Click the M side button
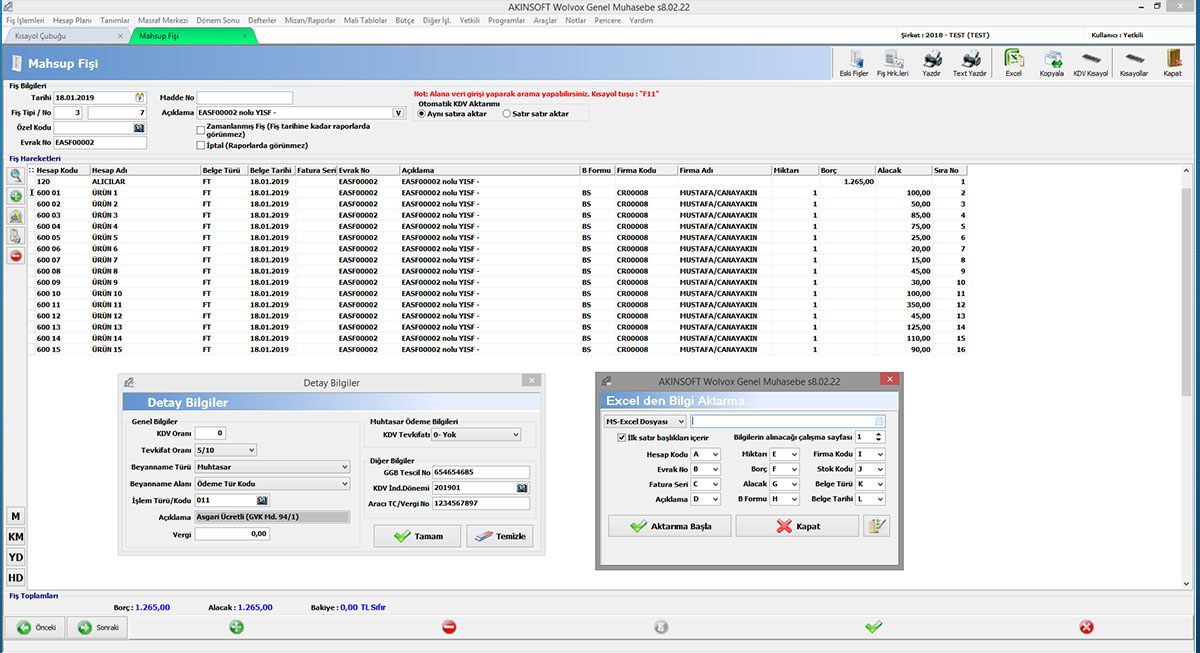Image resolution: width=1200 pixels, height=653 pixels. point(16,515)
